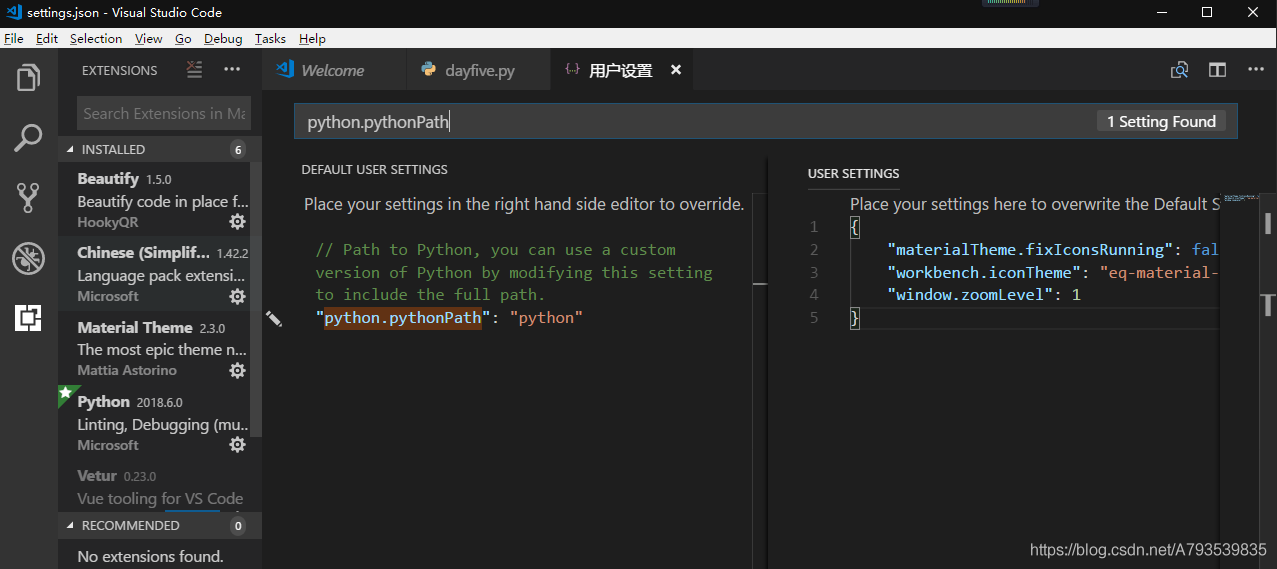Screen dimensions: 1277x569
Task: Open the manage gear for Python extension
Action: coord(238,445)
